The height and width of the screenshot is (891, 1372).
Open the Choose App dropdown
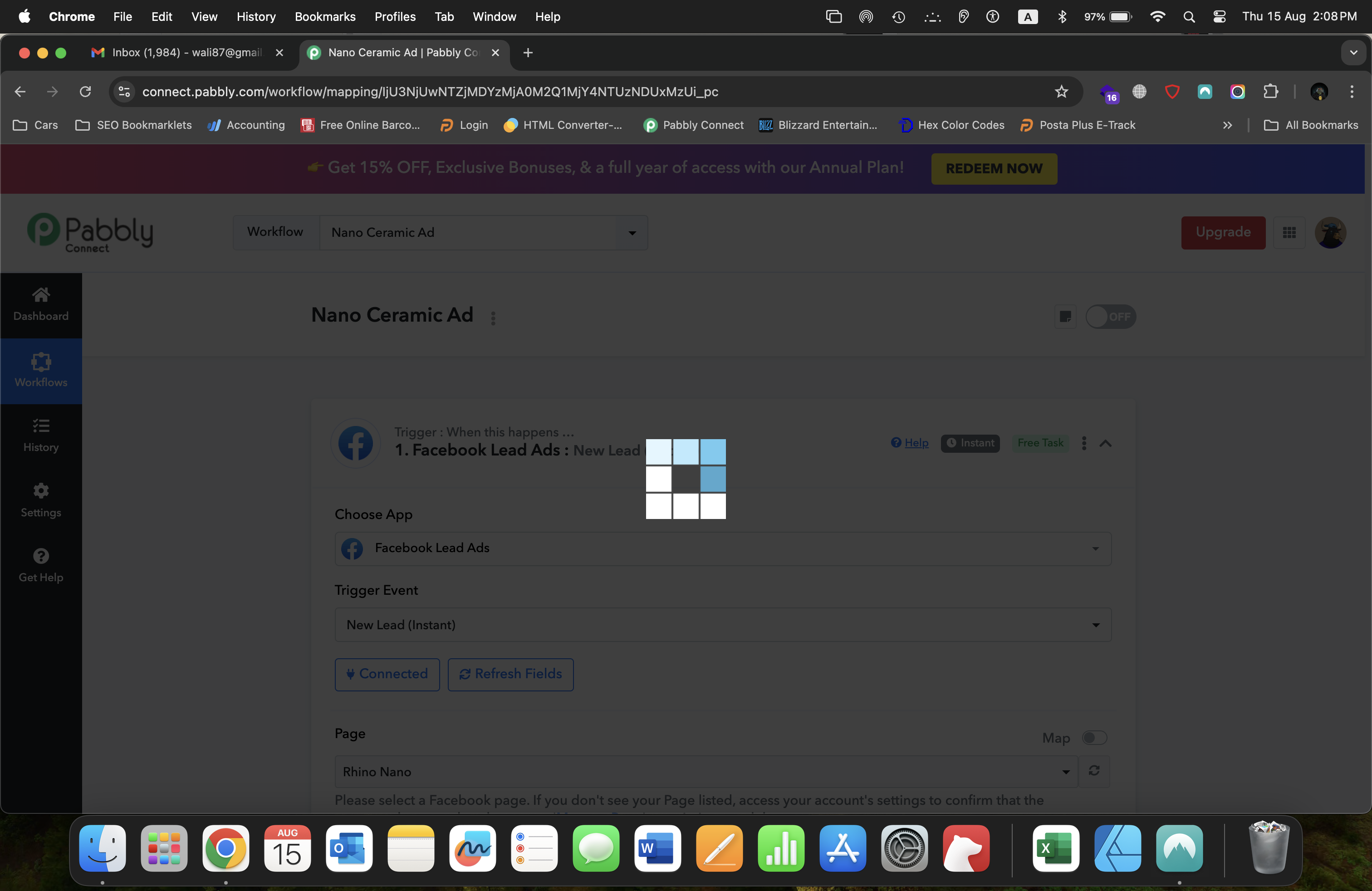[723, 548]
